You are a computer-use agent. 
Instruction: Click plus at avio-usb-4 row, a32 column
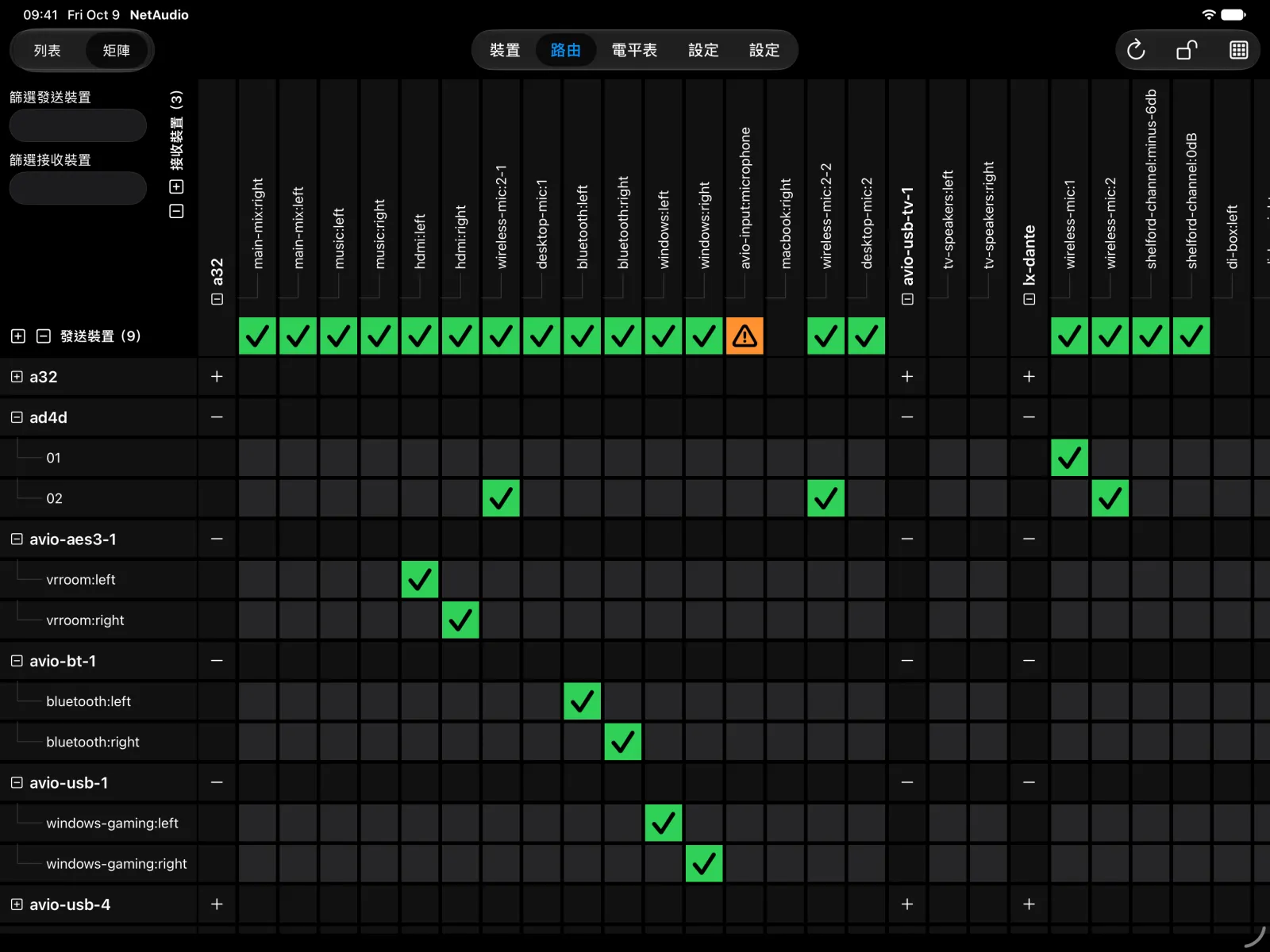tap(217, 904)
